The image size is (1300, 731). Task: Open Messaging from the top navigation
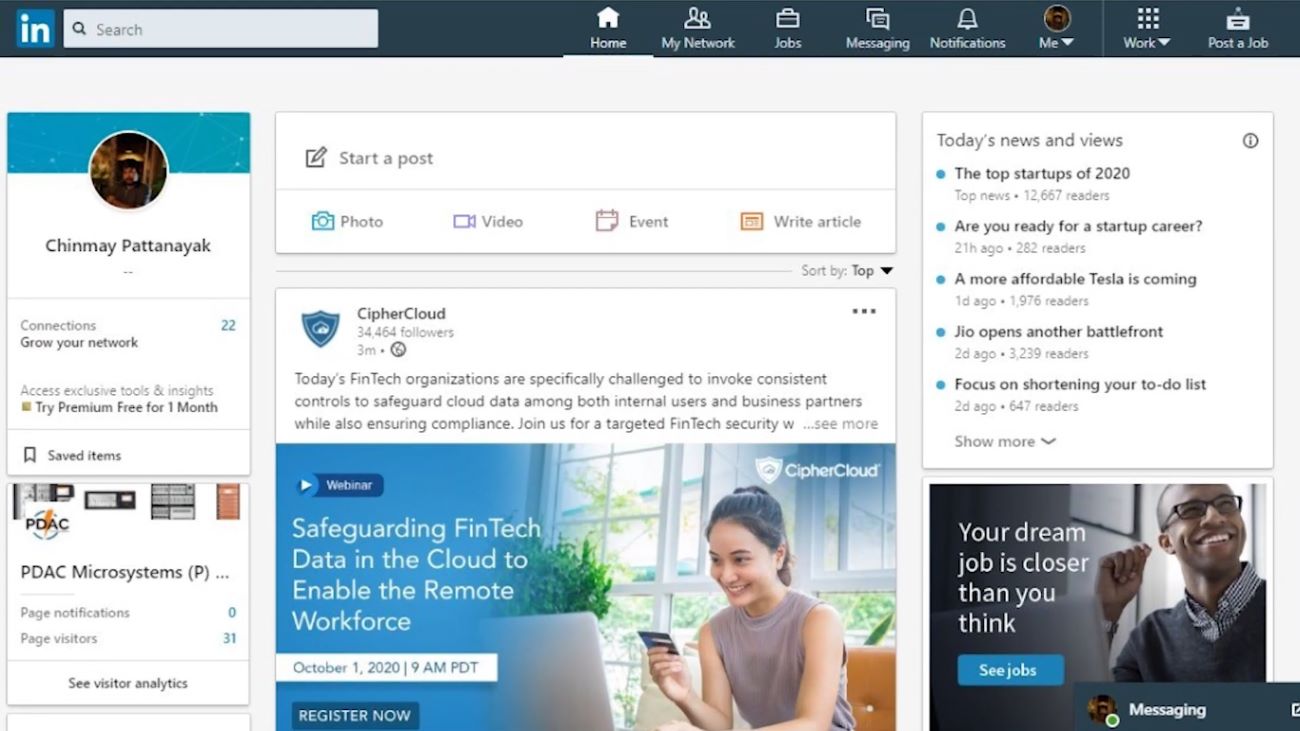pos(877,28)
